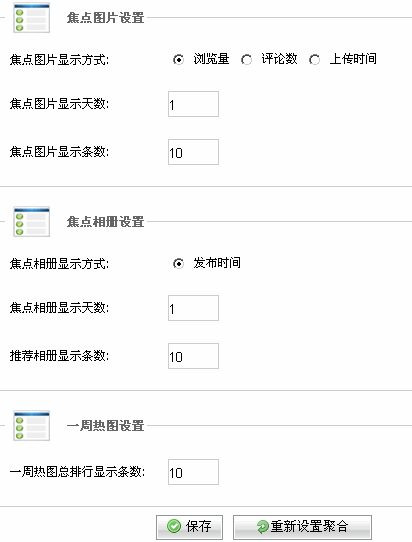Click the 重新设置聚合 button

(x=302, y=527)
